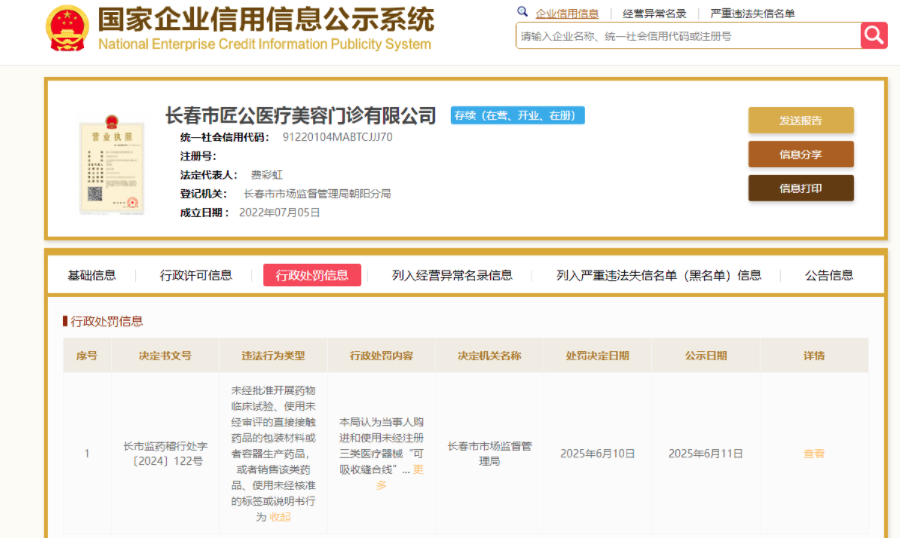Click the small blue magnifier icon

point(522,11)
